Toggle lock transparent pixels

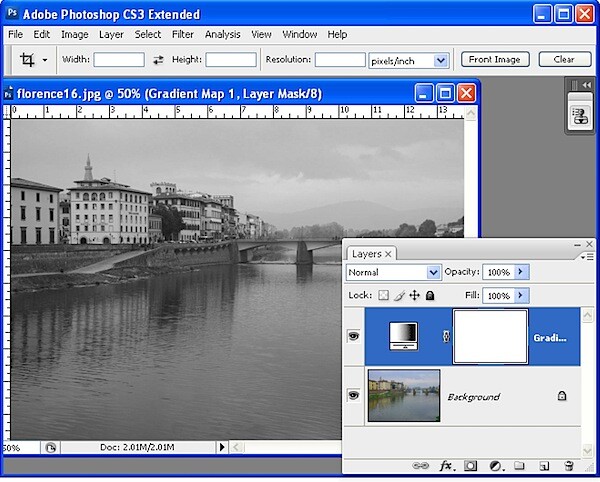tap(383, 295)
